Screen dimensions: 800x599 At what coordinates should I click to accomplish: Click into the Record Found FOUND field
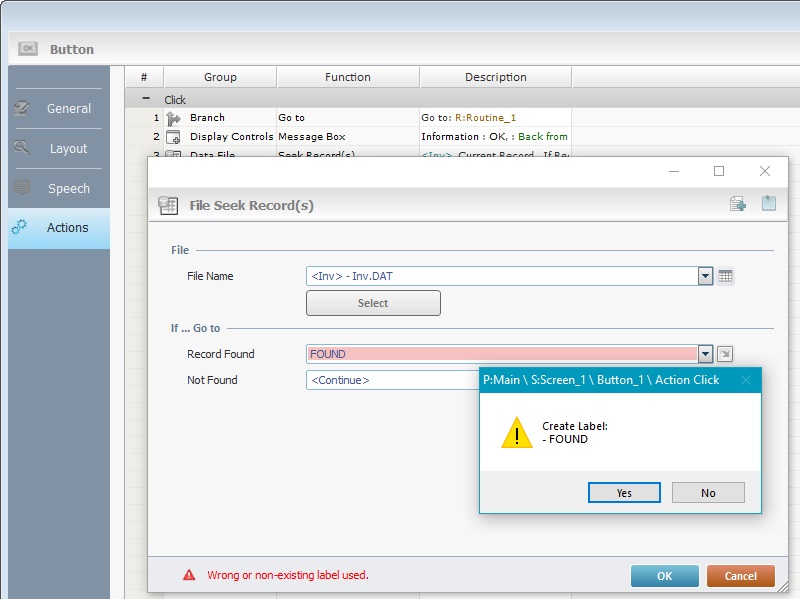pos(500,354)
